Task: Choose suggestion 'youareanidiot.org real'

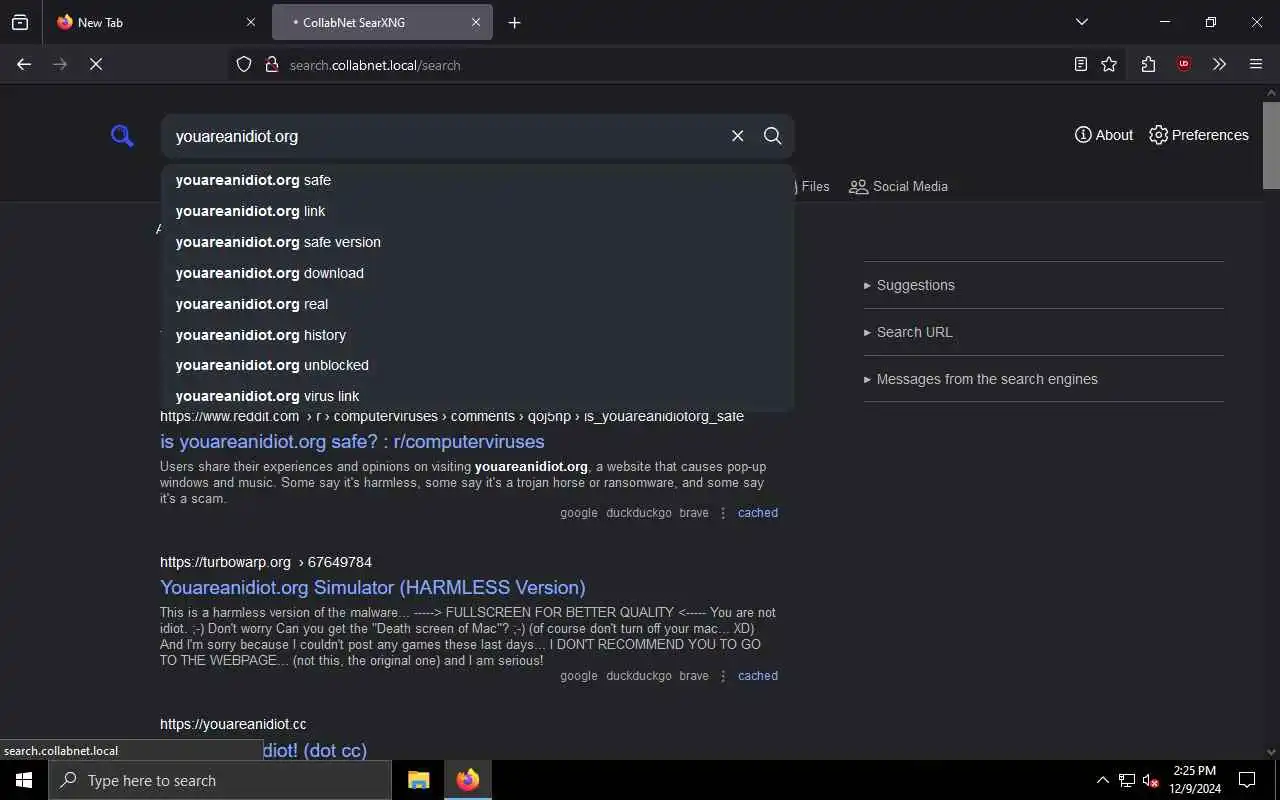Action: 478,304
